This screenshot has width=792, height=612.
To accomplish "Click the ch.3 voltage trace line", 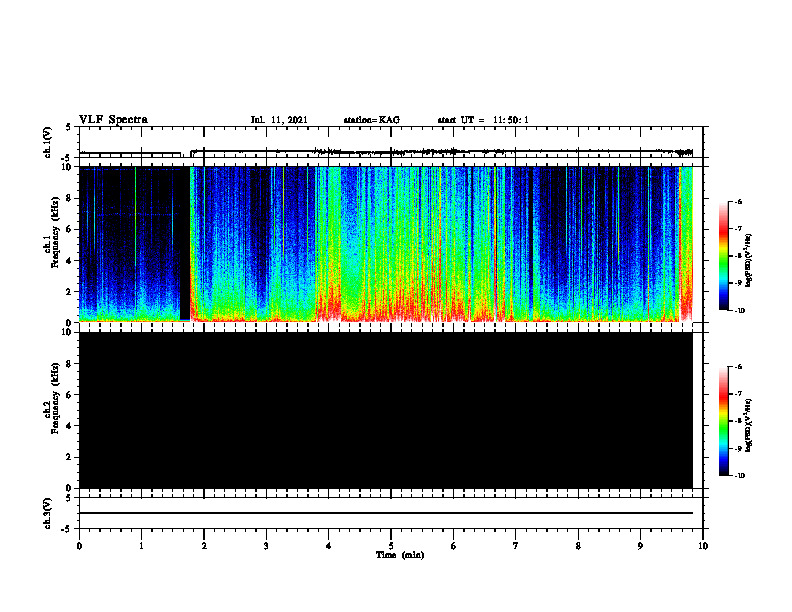I will (386, 513).
